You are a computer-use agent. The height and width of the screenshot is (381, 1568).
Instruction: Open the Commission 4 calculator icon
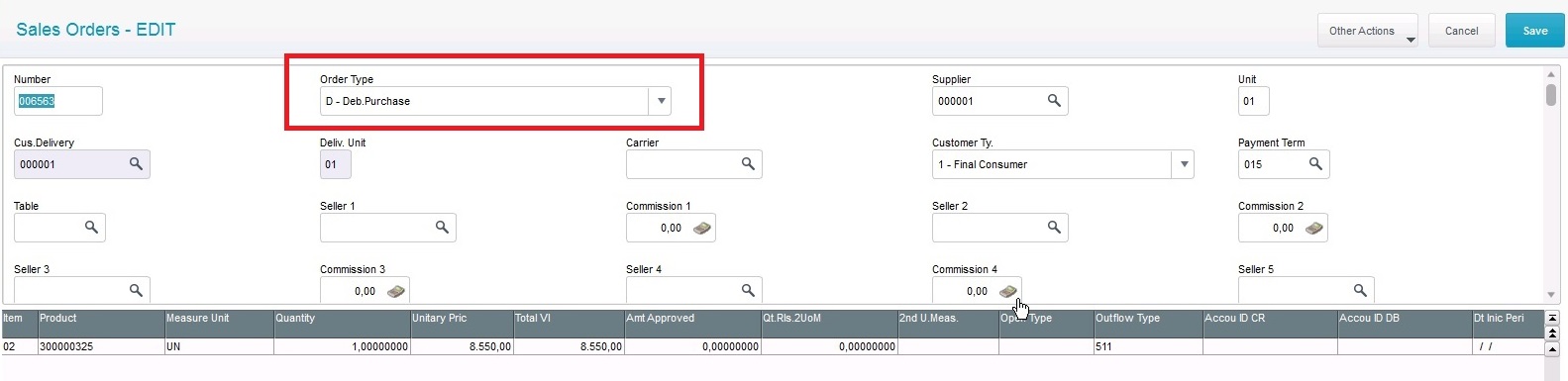[1007, 291]
